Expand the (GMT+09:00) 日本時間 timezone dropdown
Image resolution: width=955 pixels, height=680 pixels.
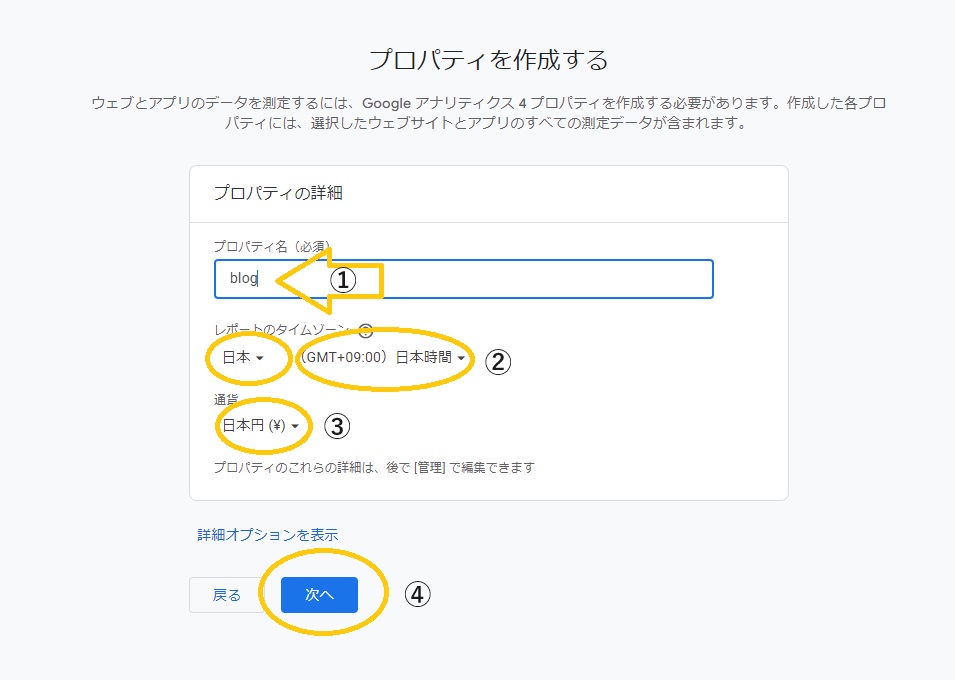tap(385, 358)
